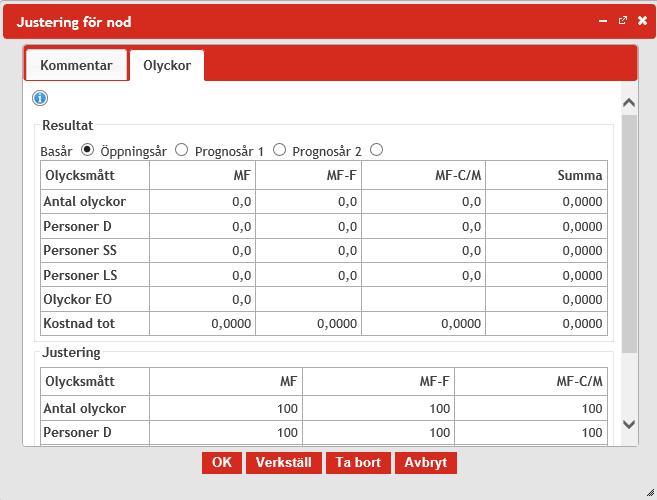Click the Olyckor EO MF cell 0,0
Viewport: 657px width, 500px height.
[202, 300]
